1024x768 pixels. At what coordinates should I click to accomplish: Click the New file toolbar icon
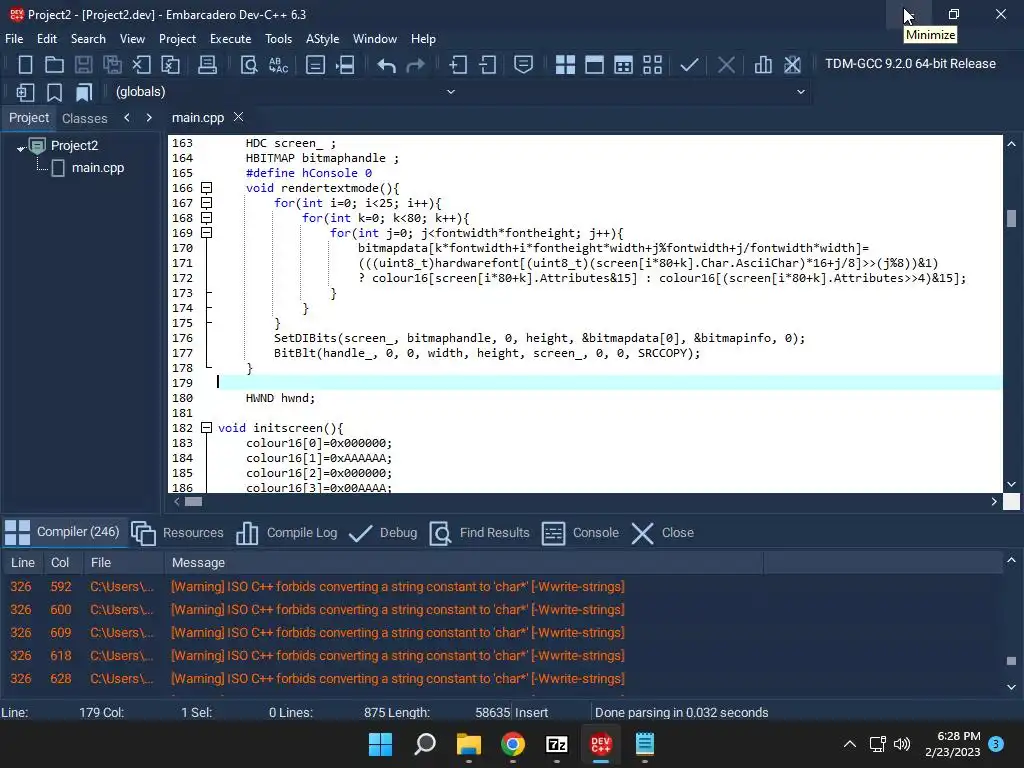[x=25, y=65]
